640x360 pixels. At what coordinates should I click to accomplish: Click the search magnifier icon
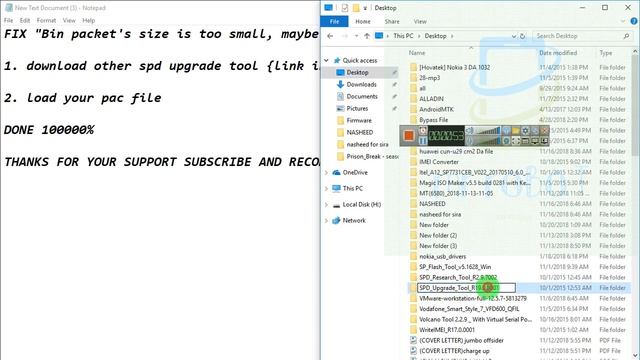click(626, 36)
